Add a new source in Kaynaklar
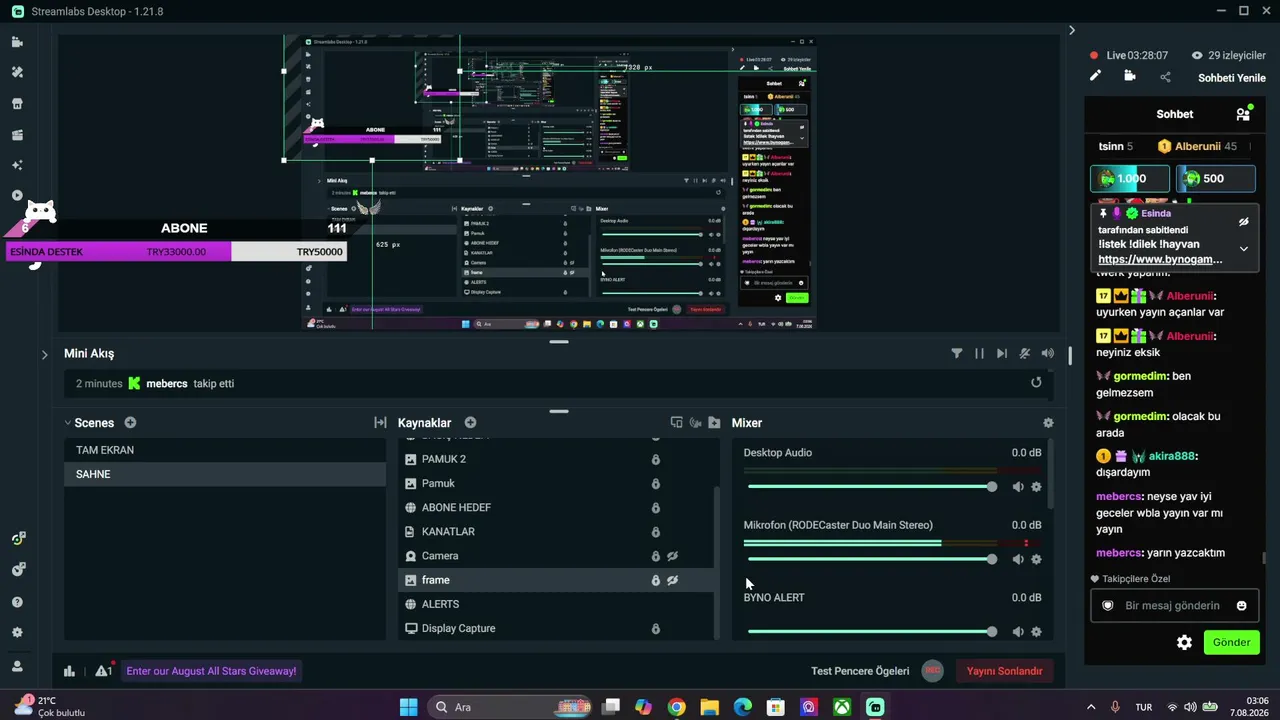1280x720 pixels. [470, 423]
